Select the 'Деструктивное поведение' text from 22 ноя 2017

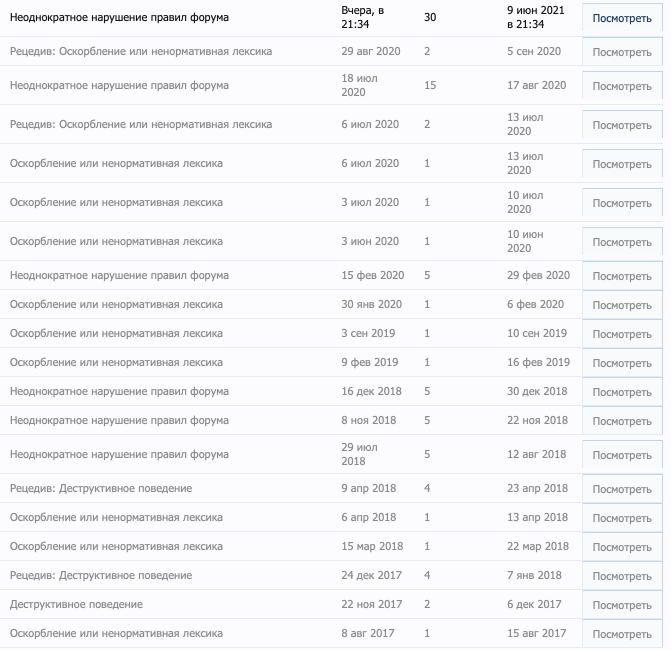[76, 605]
